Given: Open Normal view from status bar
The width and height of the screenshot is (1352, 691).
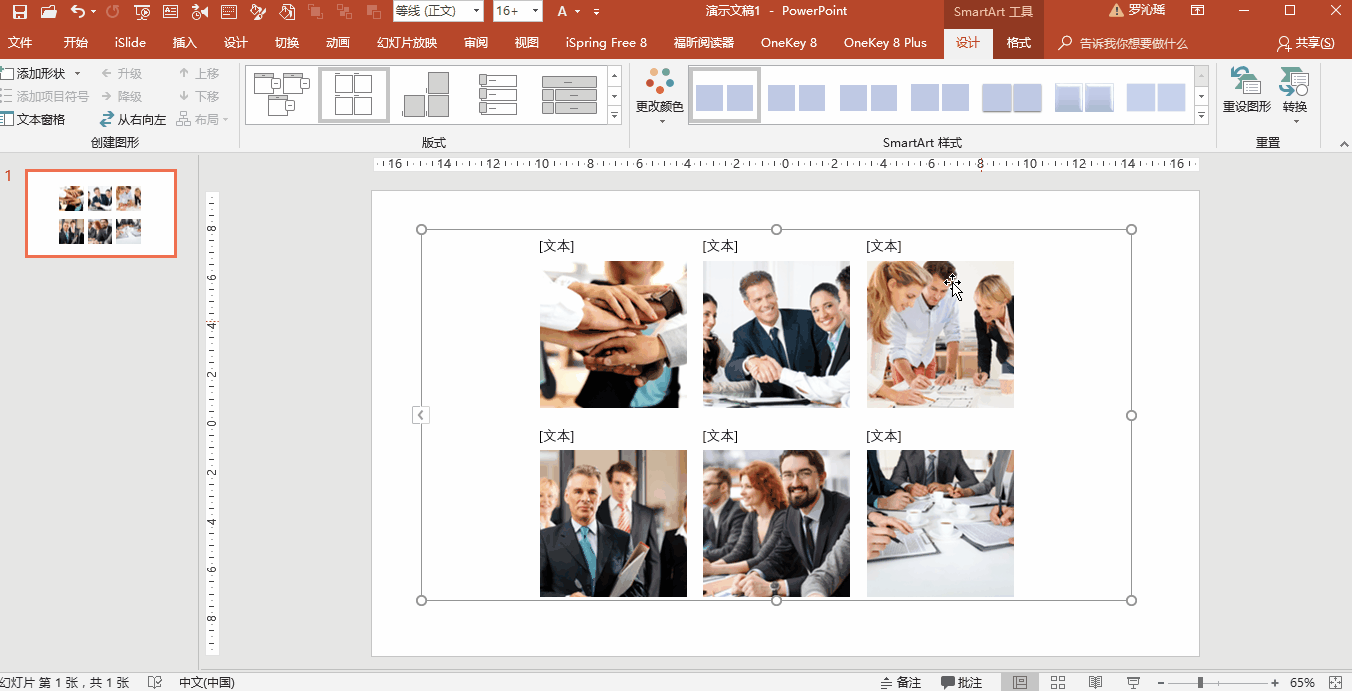Looking at the screenshot, I should tap(1019, 682).
